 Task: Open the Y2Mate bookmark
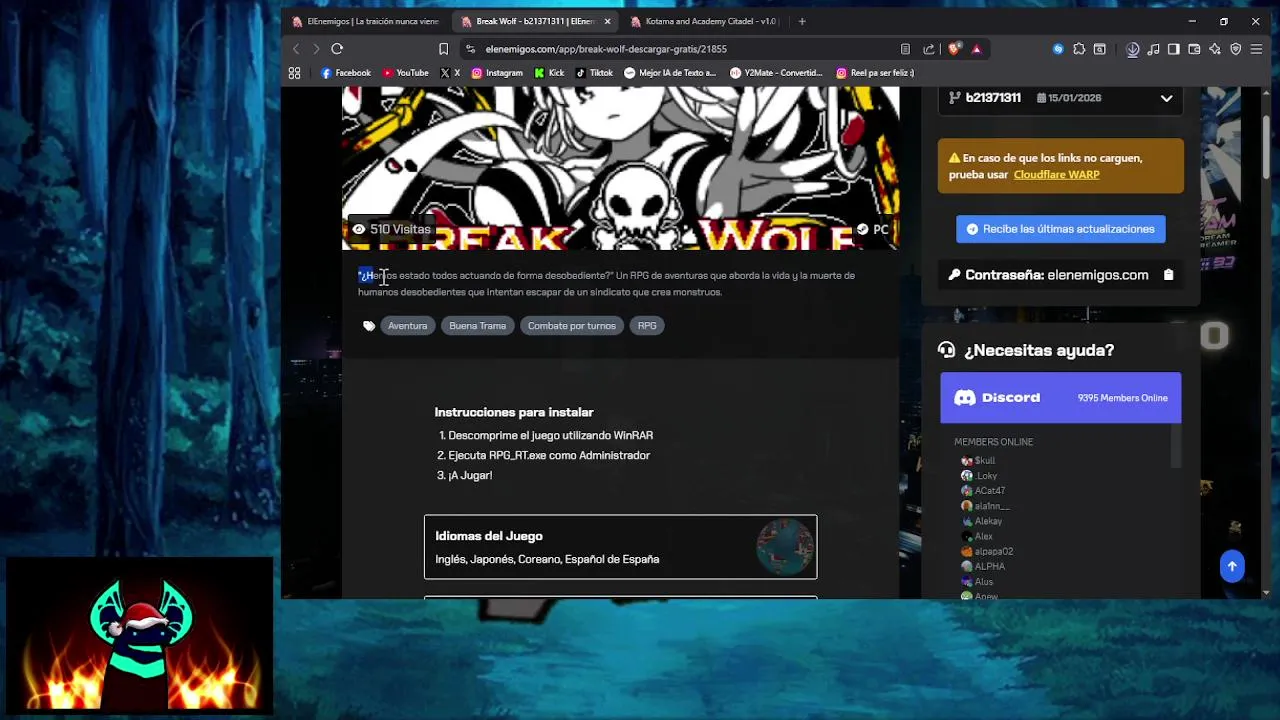(776, 73)
